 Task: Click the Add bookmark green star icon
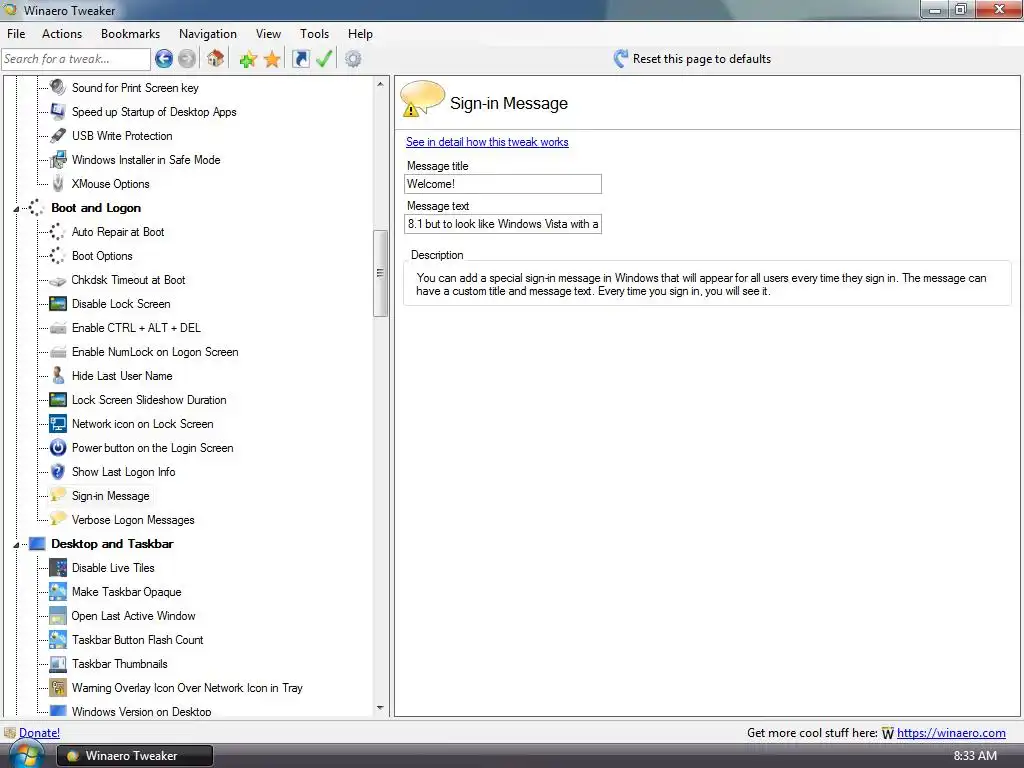coord(248,59)
